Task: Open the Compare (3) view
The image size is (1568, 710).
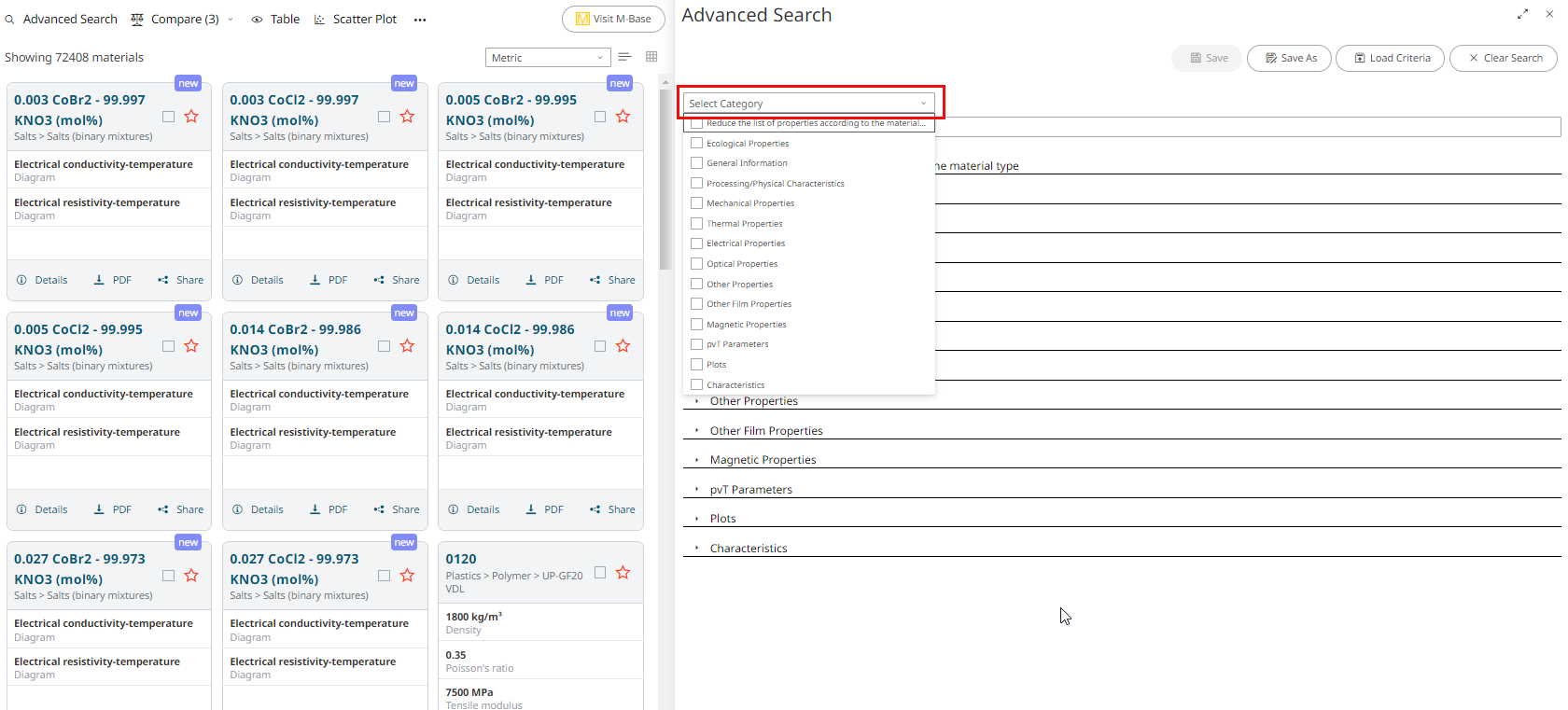Action: pyautogui.click(x=175, y=20)
